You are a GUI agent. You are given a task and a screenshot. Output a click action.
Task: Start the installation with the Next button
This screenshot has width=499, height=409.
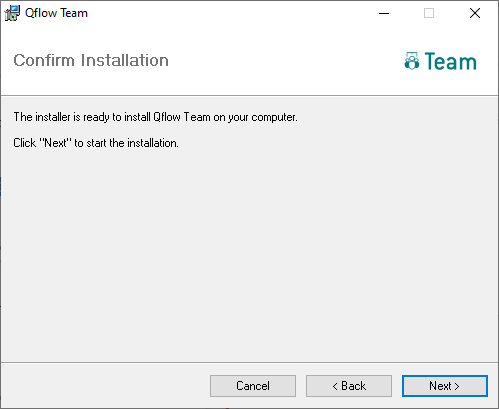click(x=445, y=386)
